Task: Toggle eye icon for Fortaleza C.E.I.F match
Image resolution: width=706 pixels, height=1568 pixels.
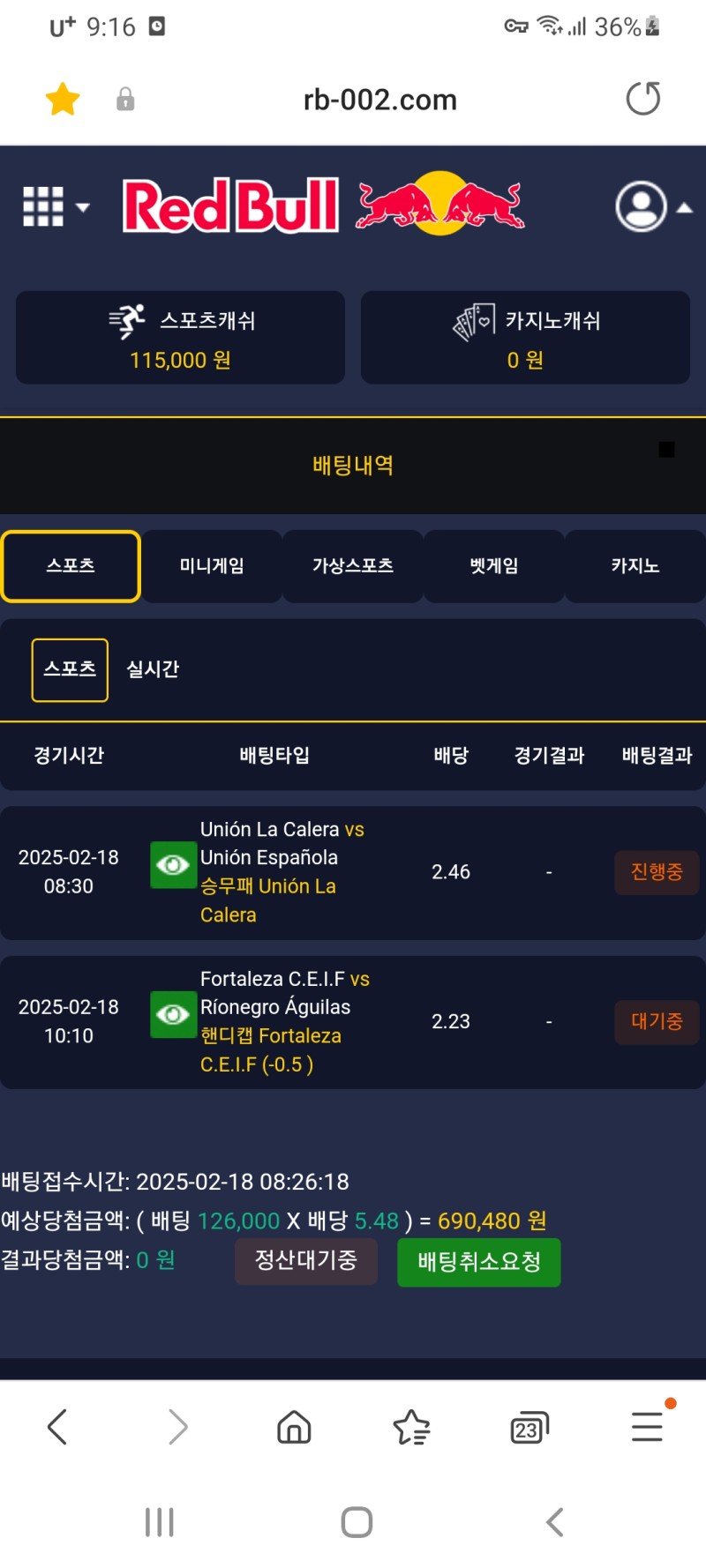Action: [173, 1015]
